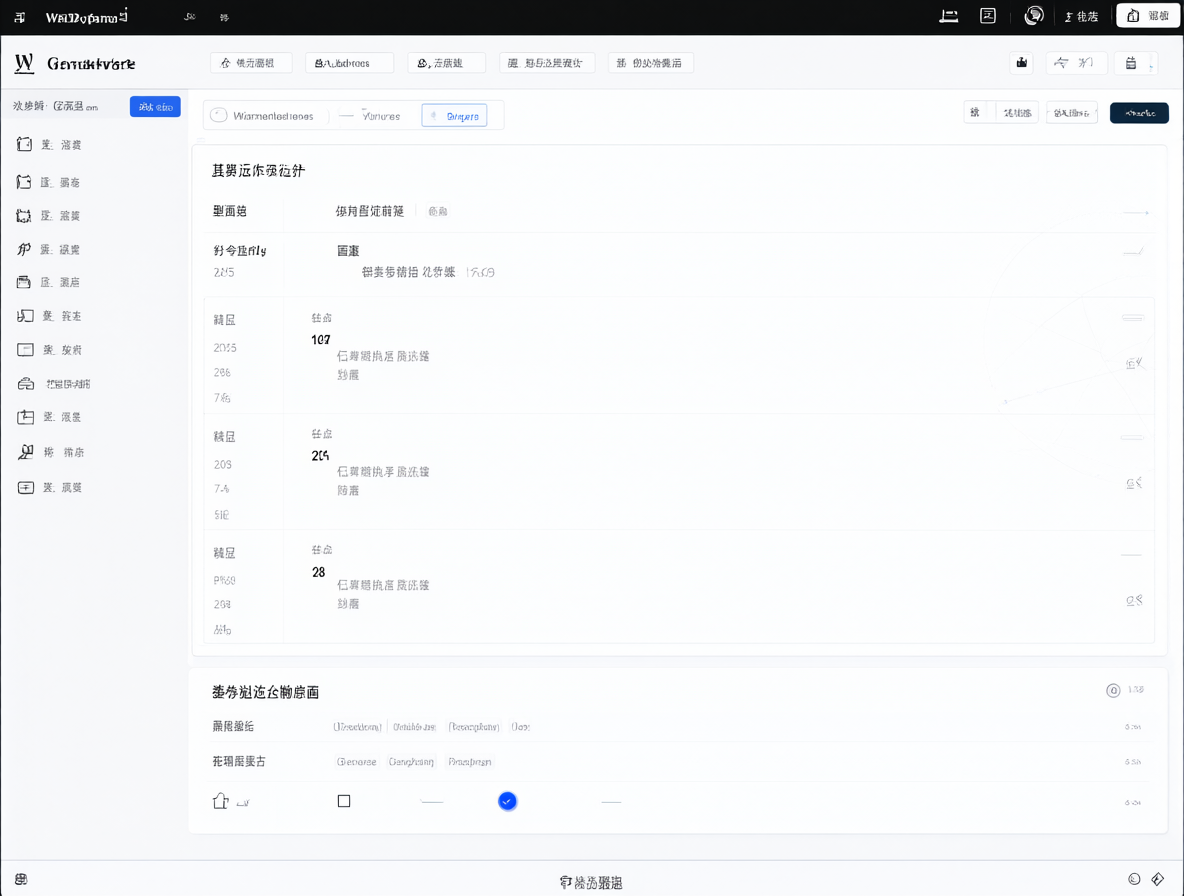This screenshot has width=1184, height=896.
Task: Open the third toolbar button in header row
Action: click(446, 63)
